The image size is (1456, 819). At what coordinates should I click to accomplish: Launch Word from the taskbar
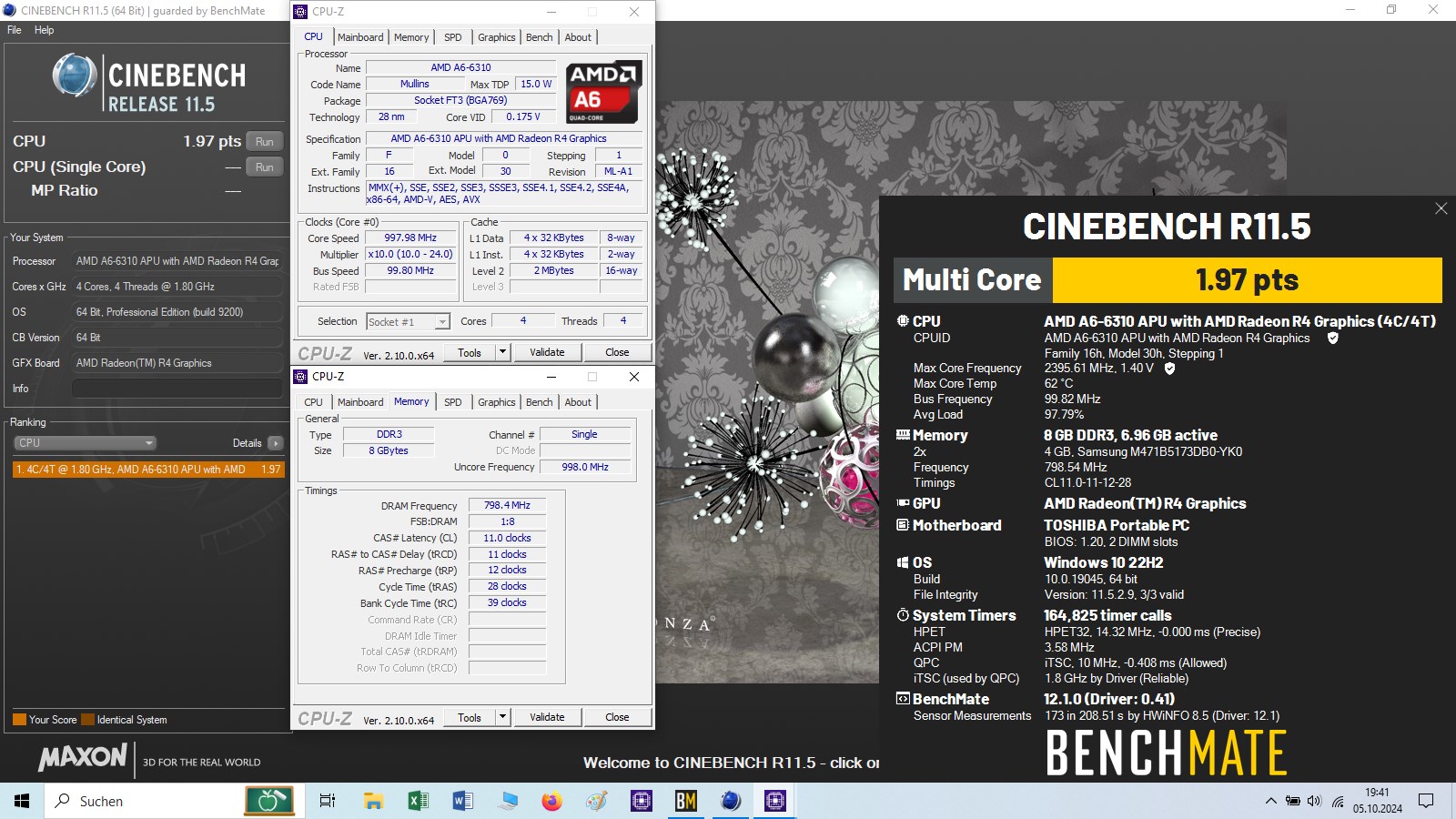pos(462,801)
